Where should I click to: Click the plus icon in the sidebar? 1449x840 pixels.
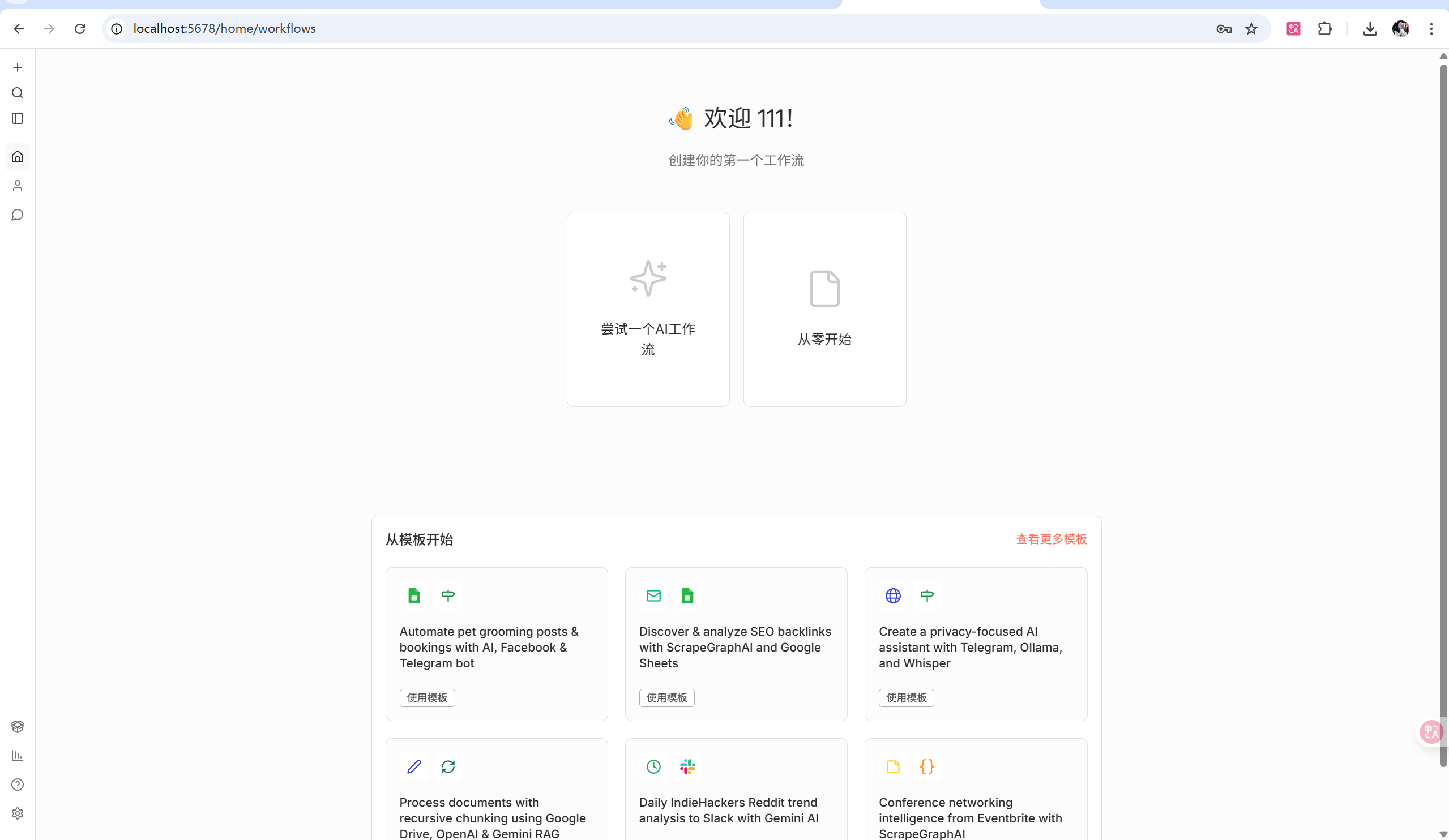(x=17, y=67)
